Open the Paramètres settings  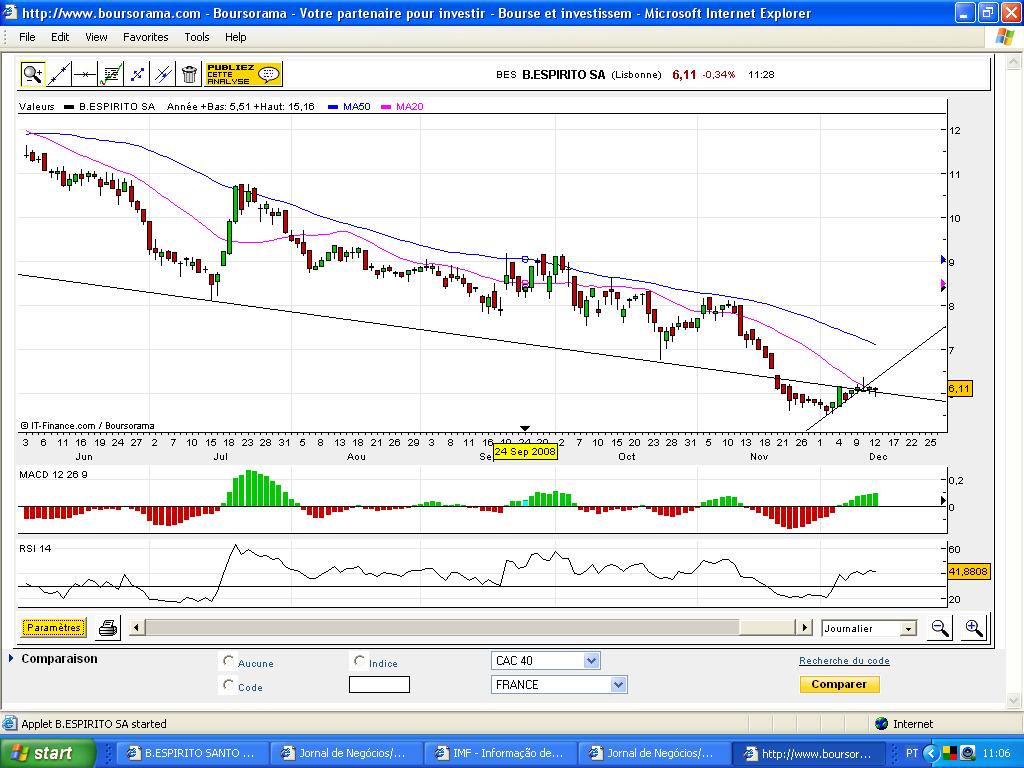pyautogui.click(x=54, y=628)
